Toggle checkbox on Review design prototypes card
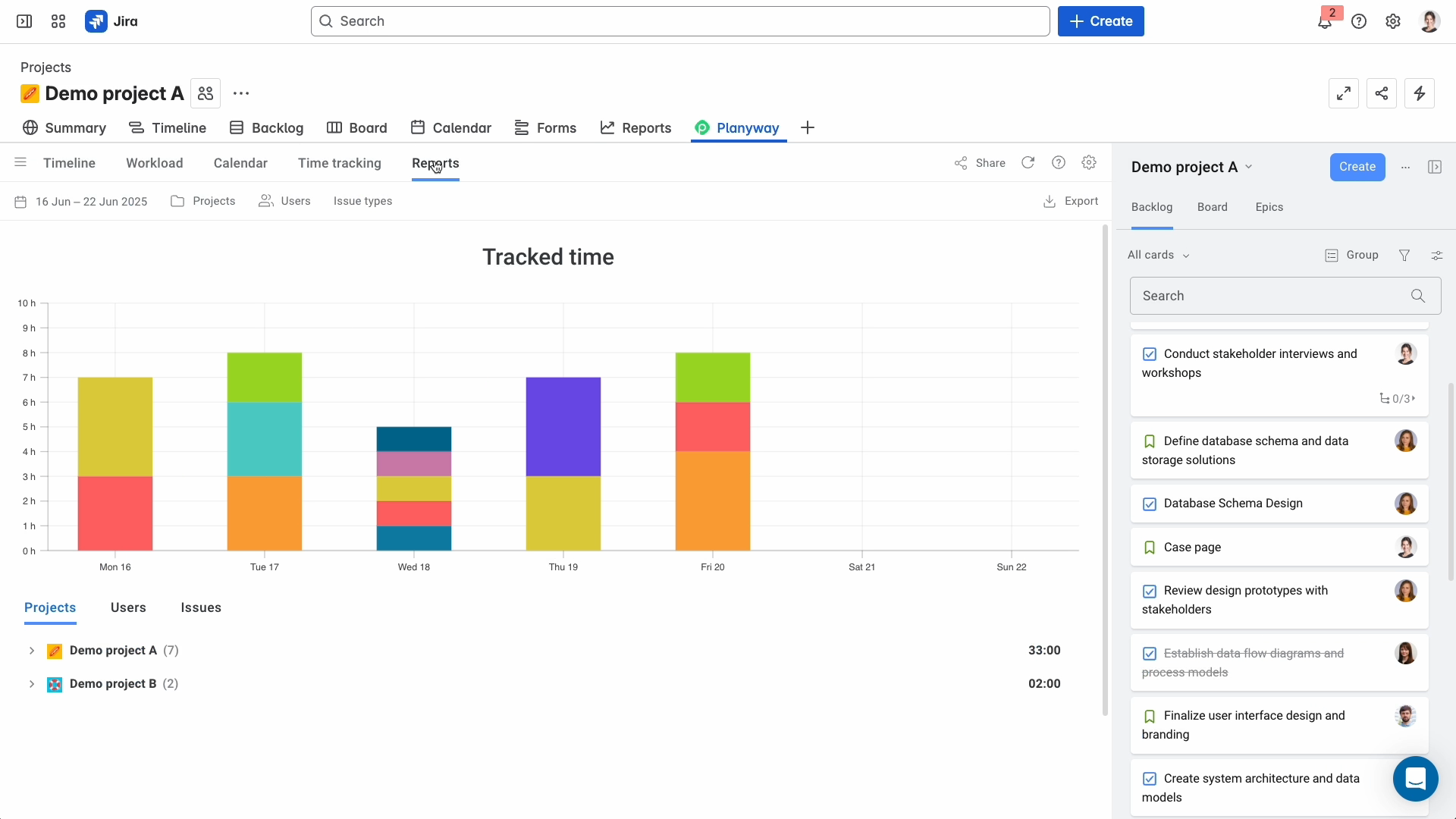The height and width of the screenshot is (819, 1456). tap(1150, 591)
